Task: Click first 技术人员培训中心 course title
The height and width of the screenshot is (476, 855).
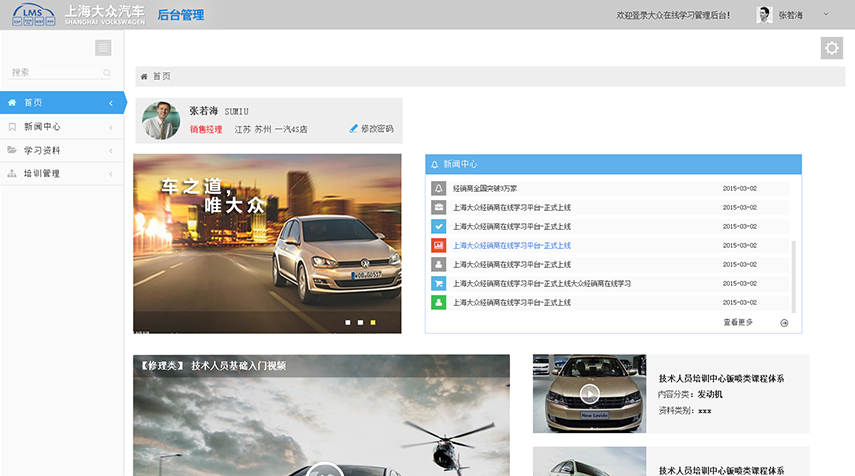Action: click(x=721, y=378)
